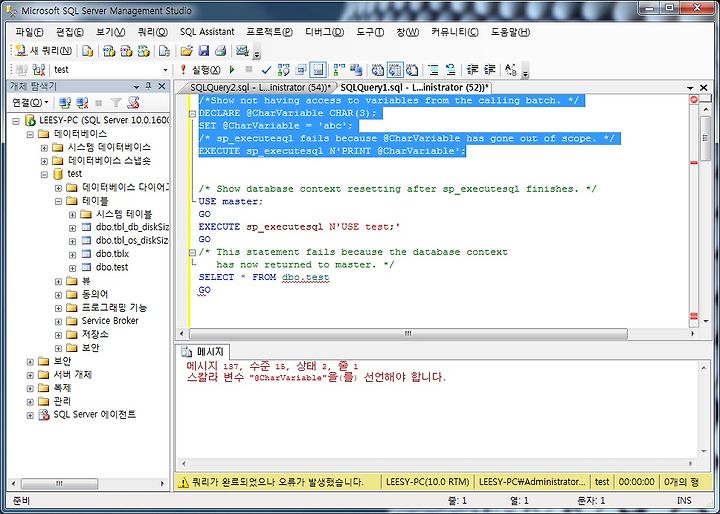
Task: Select the Results to Text icon
Action: pos(377,70)
